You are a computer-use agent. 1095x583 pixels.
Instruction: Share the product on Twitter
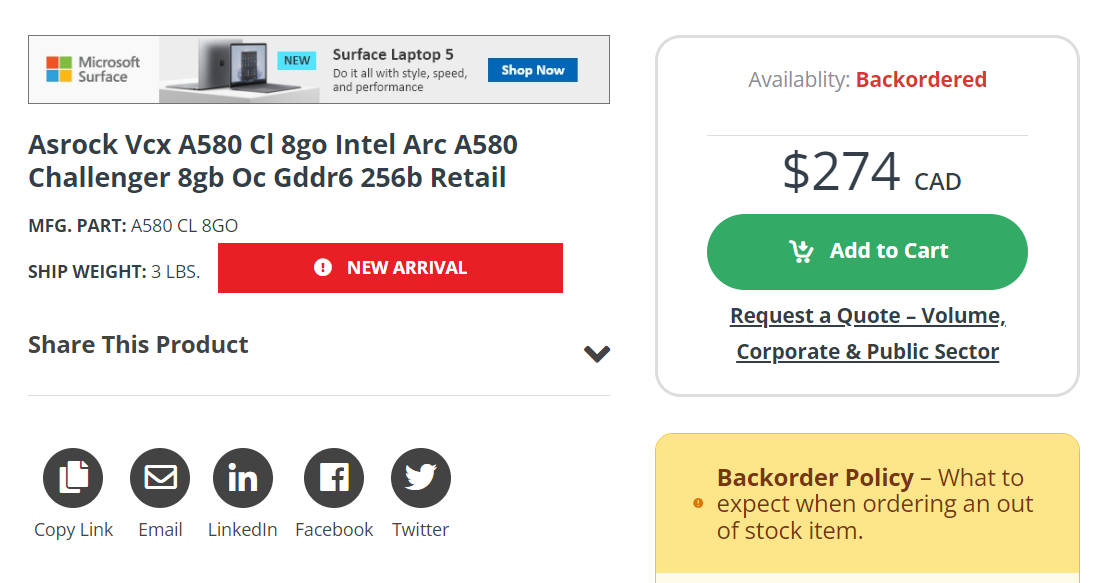pyautogui.click(x=420, y=477)
